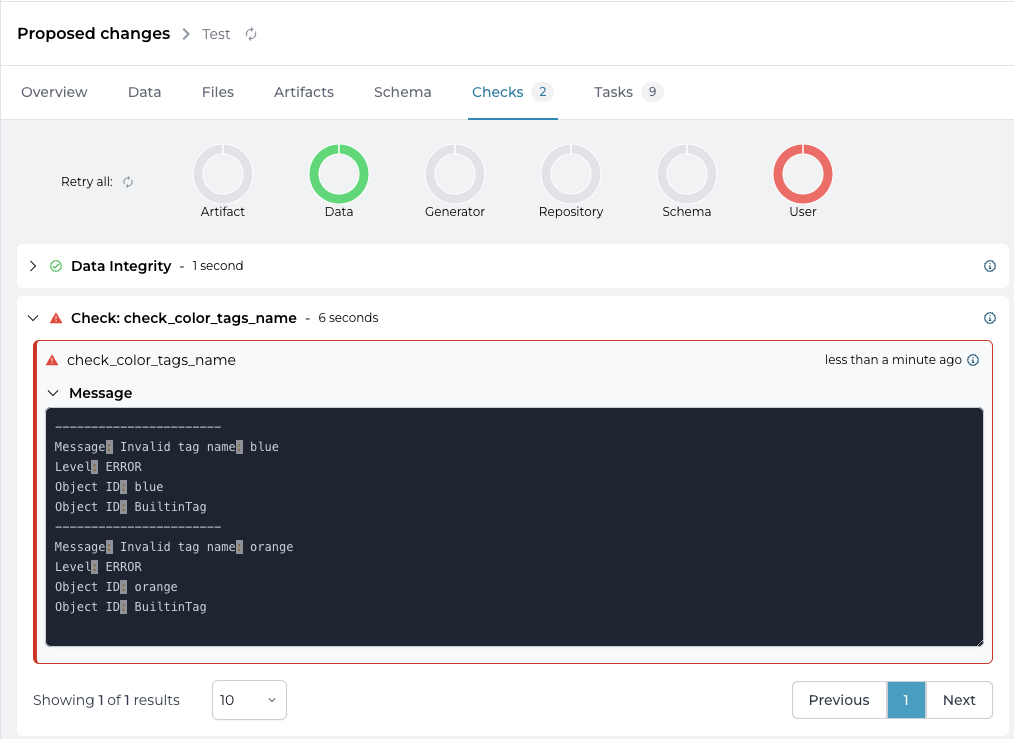Expand the Data Integrity section
This screenshot has width=1014, height=739.
33,266
